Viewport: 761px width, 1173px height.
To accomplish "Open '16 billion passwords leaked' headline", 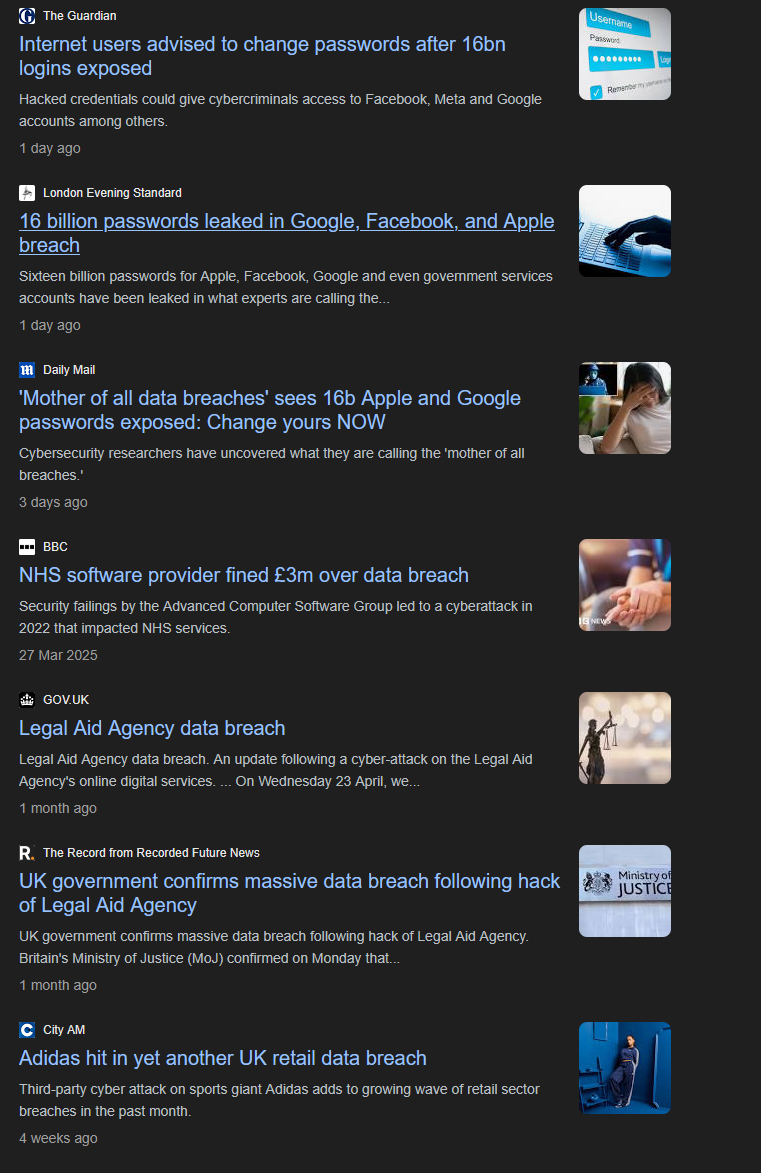I will click(287, 233).
